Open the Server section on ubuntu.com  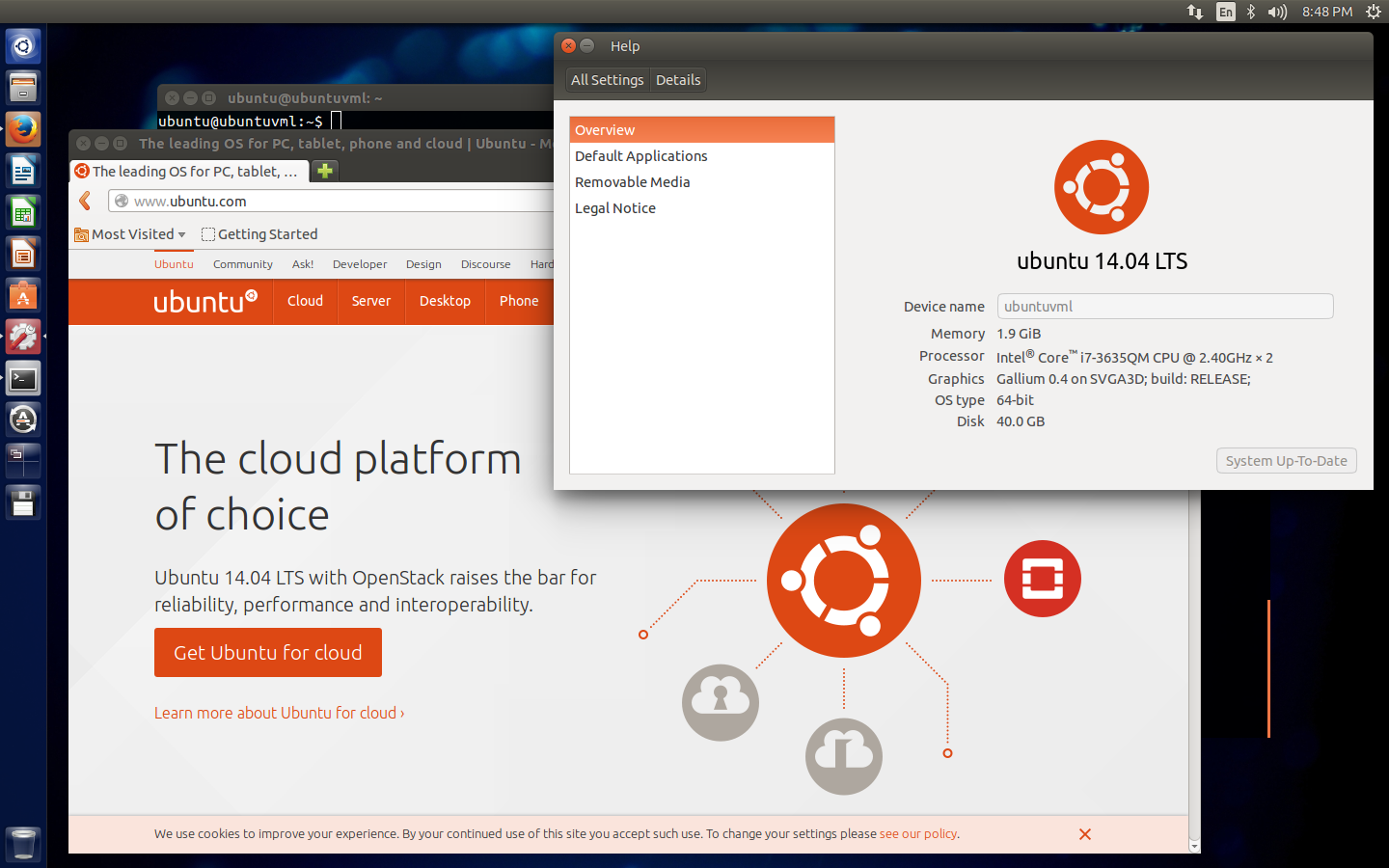click(371, 301)
